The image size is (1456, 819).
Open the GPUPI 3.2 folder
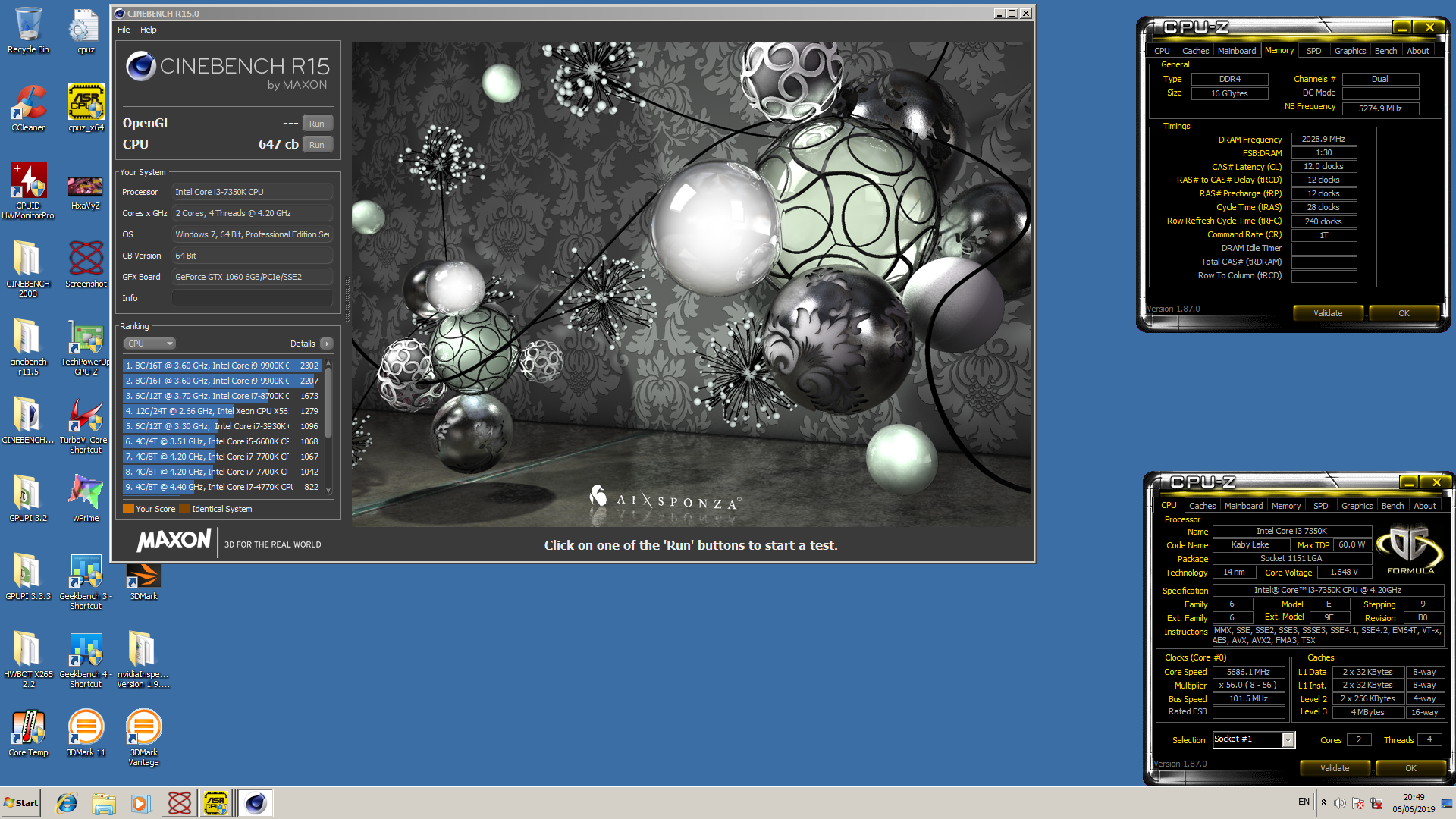click(28, 498)
